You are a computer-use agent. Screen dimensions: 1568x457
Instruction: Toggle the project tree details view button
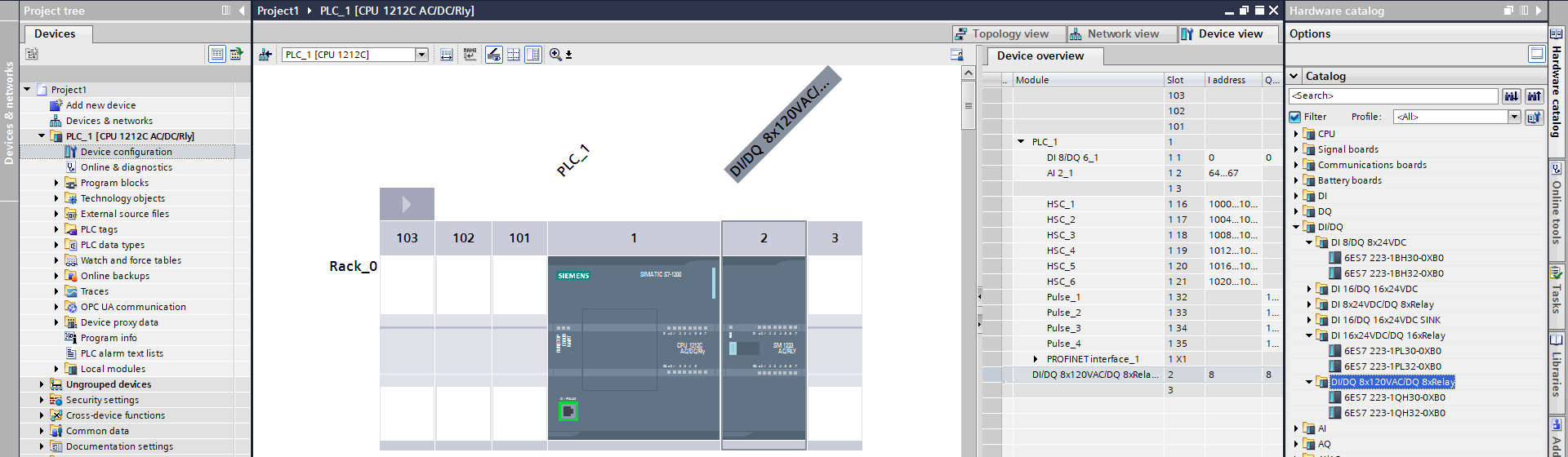(217, 54)
